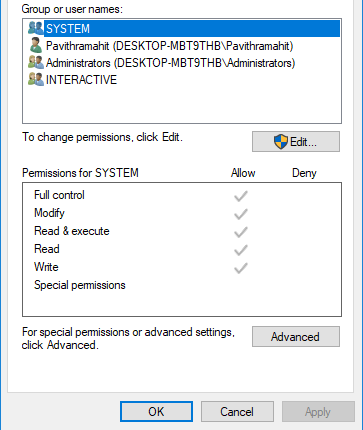
Task: Click Read & execute Allow checkmark
Action: pos(241,232)
